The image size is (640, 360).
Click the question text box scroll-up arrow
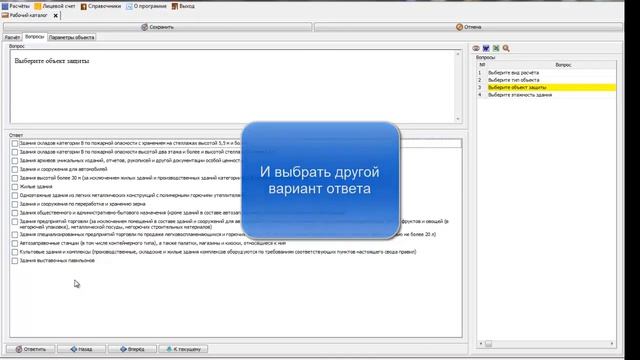click(x=458, y=54)
